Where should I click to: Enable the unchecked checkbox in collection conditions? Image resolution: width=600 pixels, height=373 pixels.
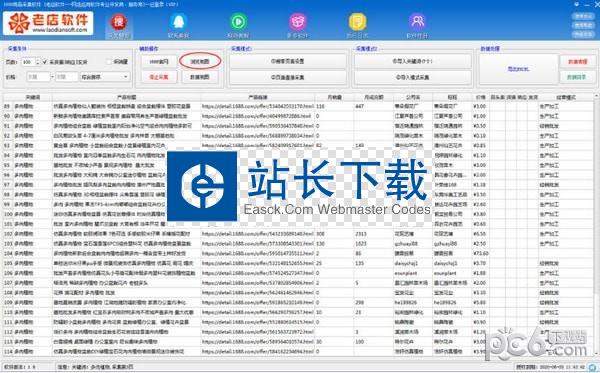point(109,62)
